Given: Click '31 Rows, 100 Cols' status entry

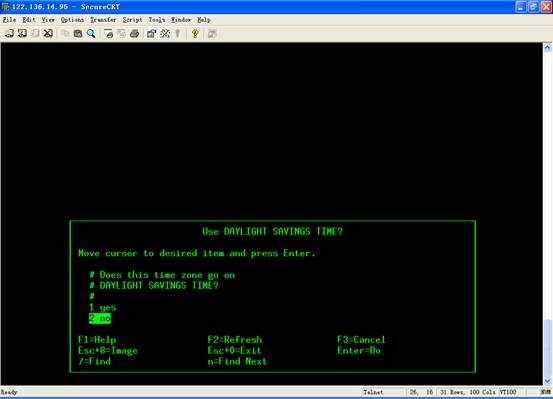Looking at the screenshot, I should 468,392.
